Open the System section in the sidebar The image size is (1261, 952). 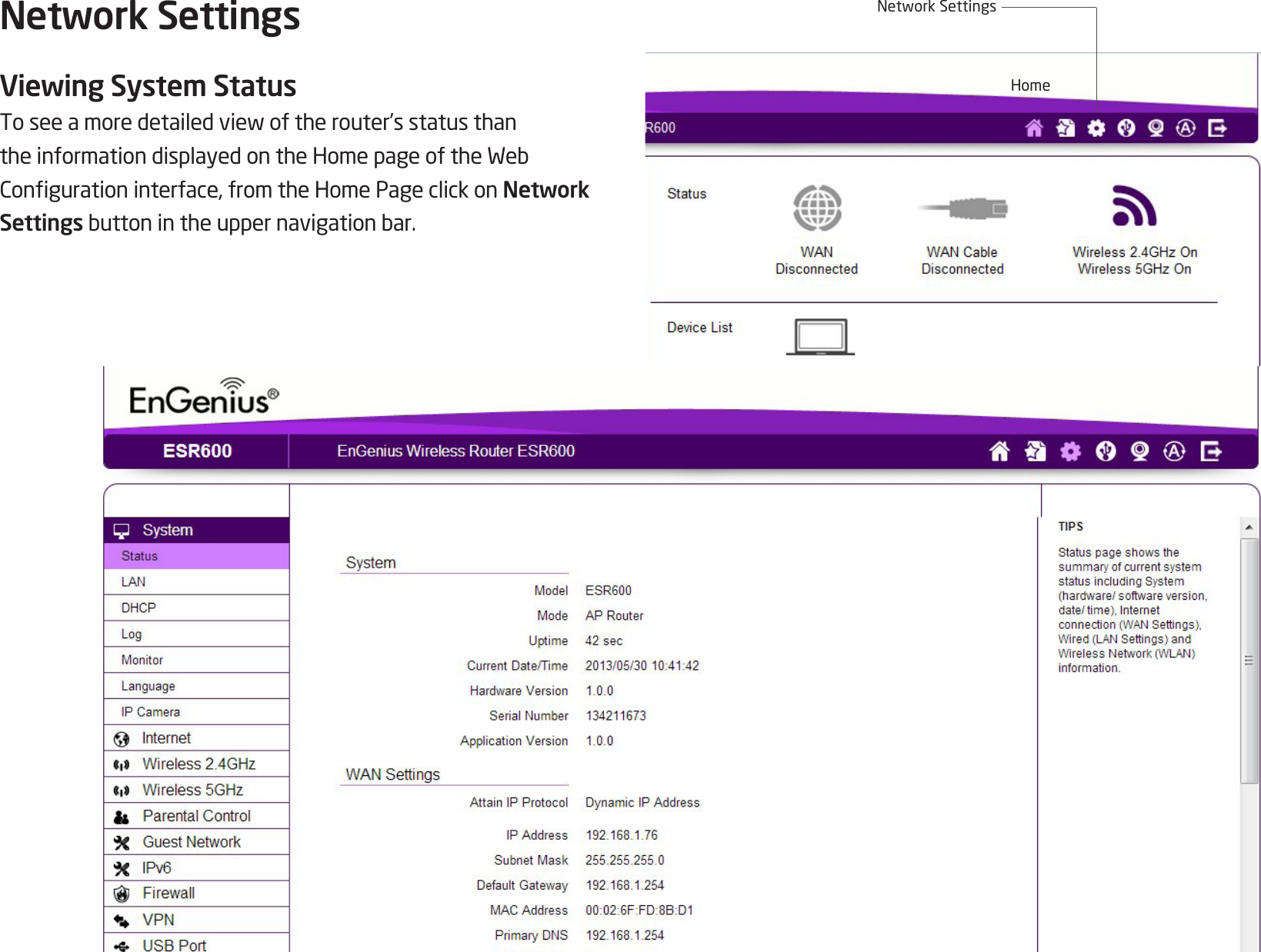(x=196, y=530)
